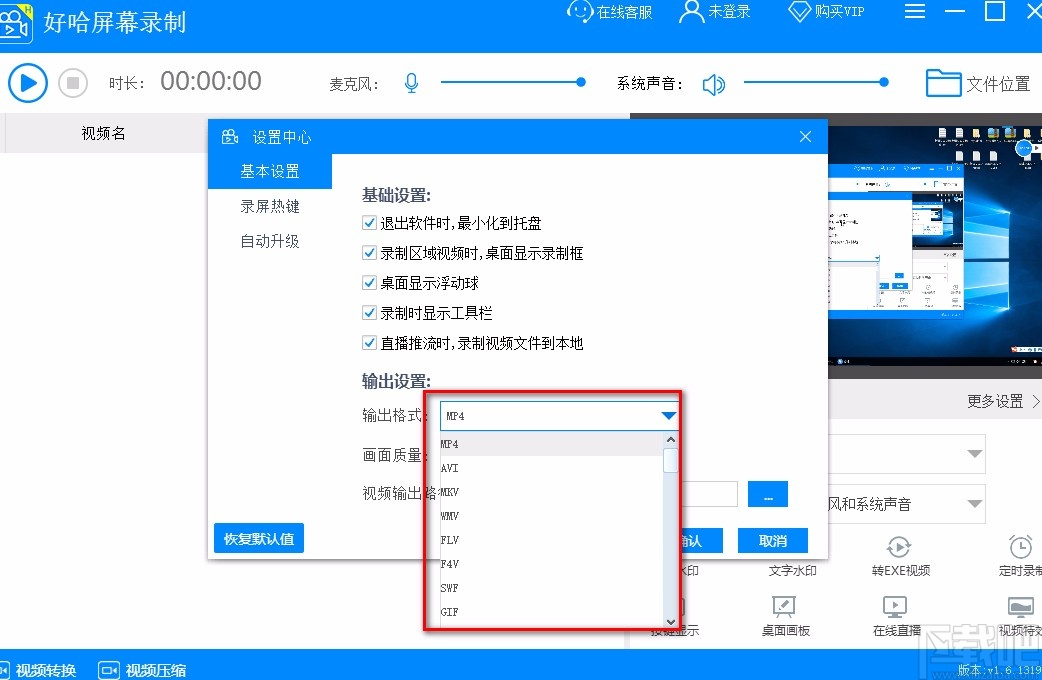The width and height of the screenshot is (1042, 680).
Task: Click the restore defaults button
Action: pyautogui.click(x=259, y=538)
